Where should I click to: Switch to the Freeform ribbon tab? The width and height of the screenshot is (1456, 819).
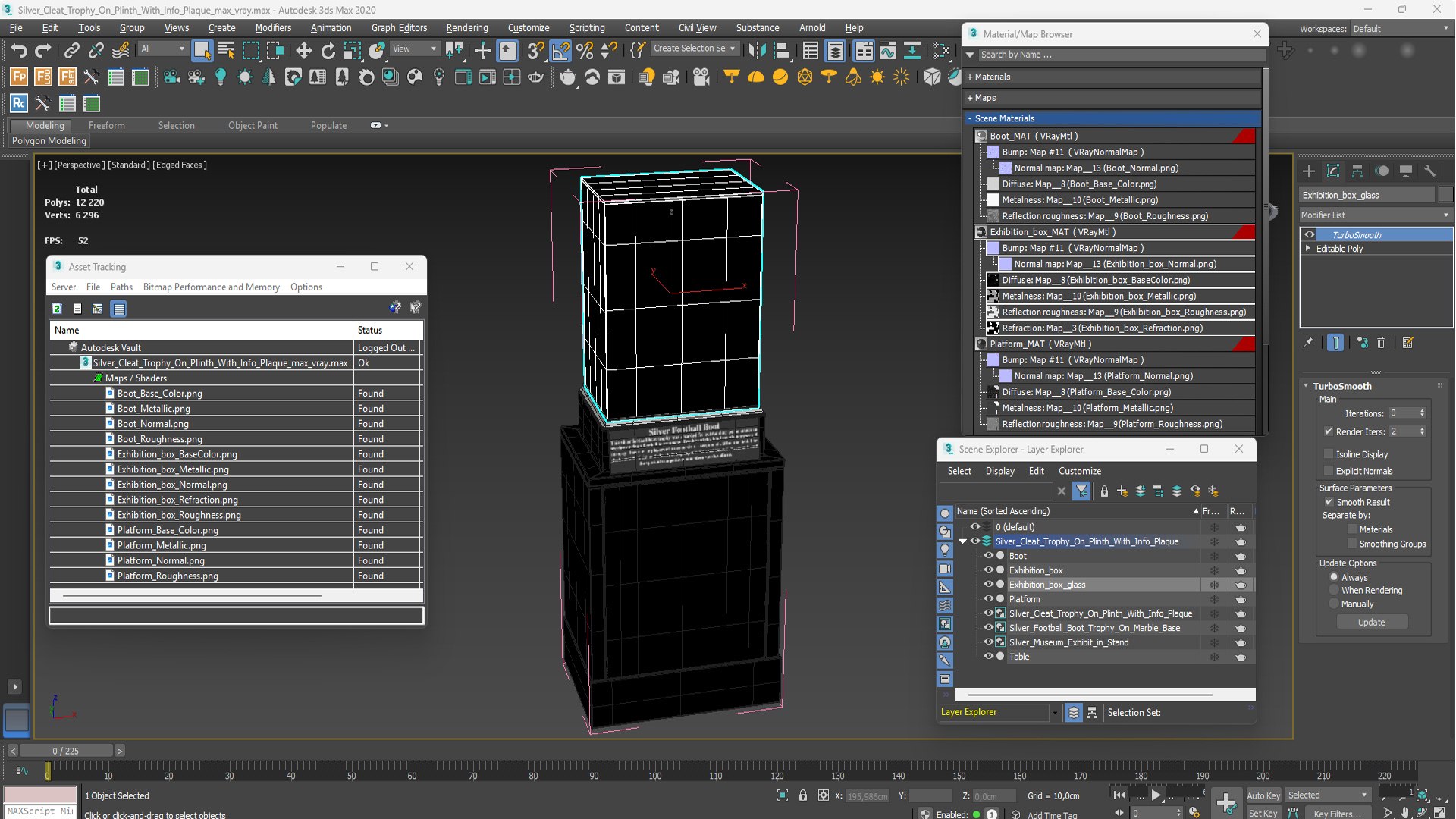point(106,126)
